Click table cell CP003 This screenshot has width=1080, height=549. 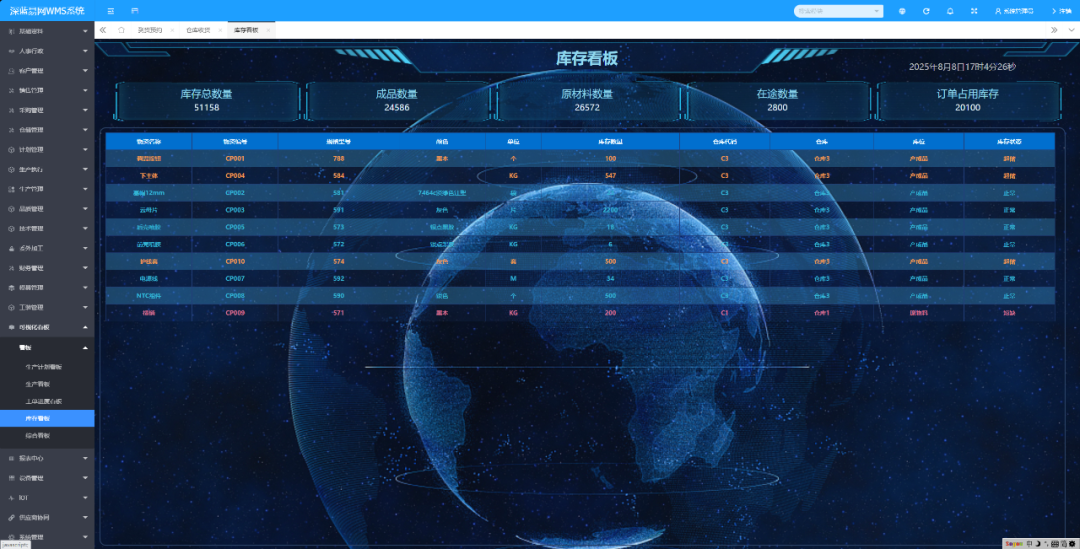tap(235, 210)
